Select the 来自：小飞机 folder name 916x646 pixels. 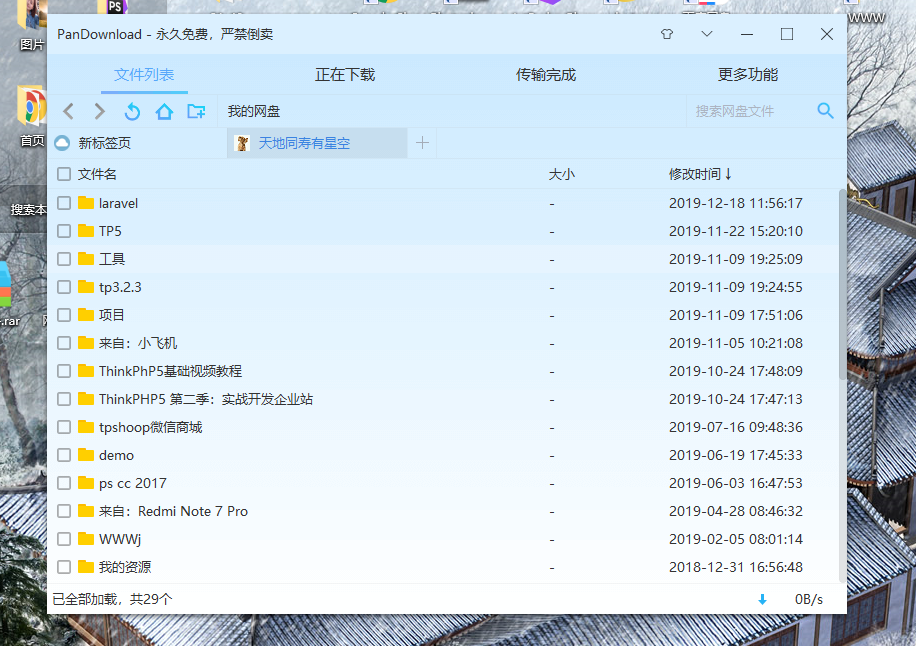[x=138, y=343]
